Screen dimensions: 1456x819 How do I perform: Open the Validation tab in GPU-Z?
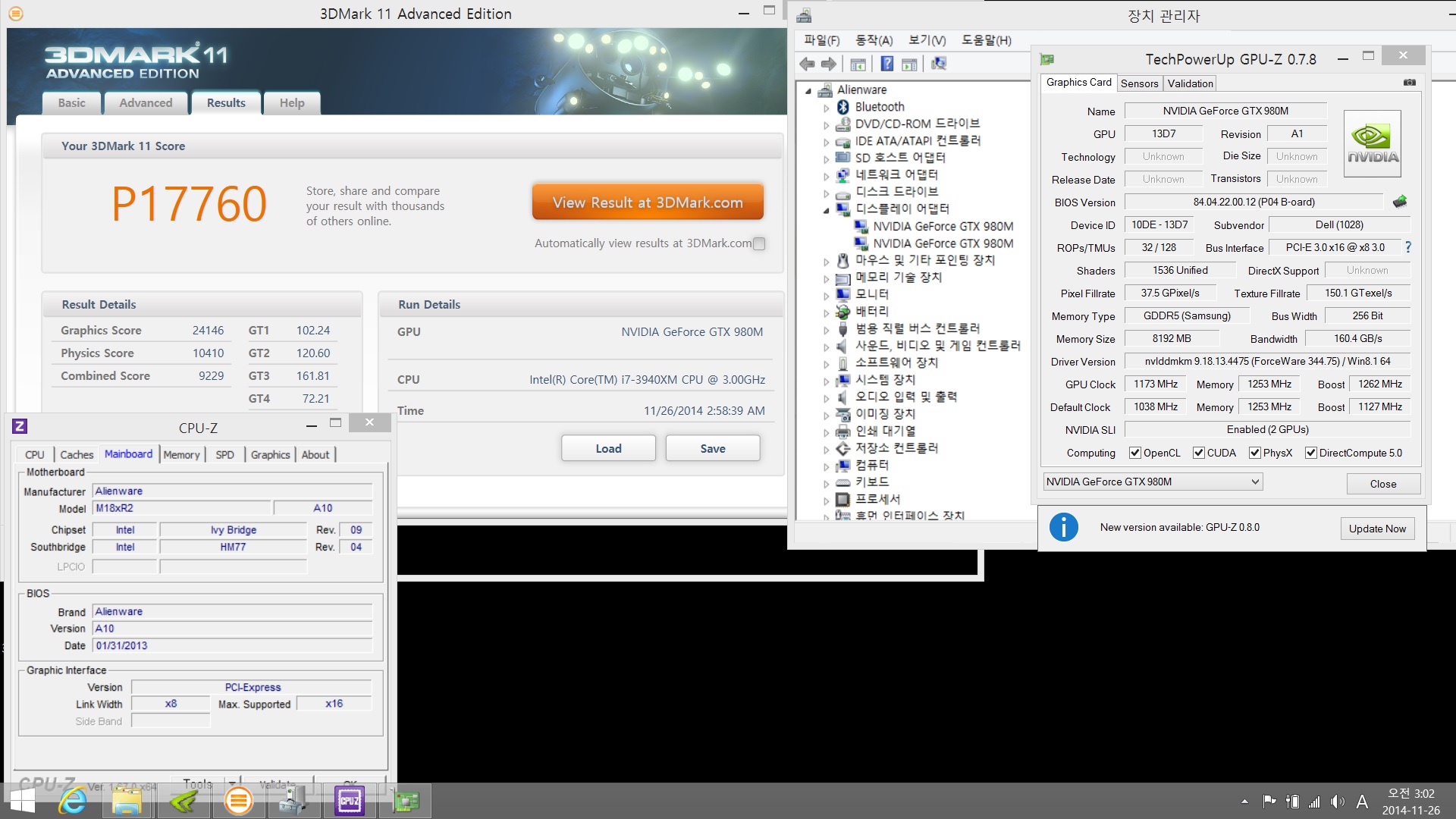(x=1190, y=83)
